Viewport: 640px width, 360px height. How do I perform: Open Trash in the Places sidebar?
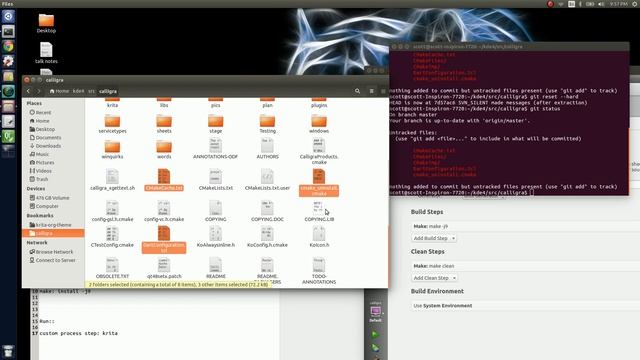[39, 179]
